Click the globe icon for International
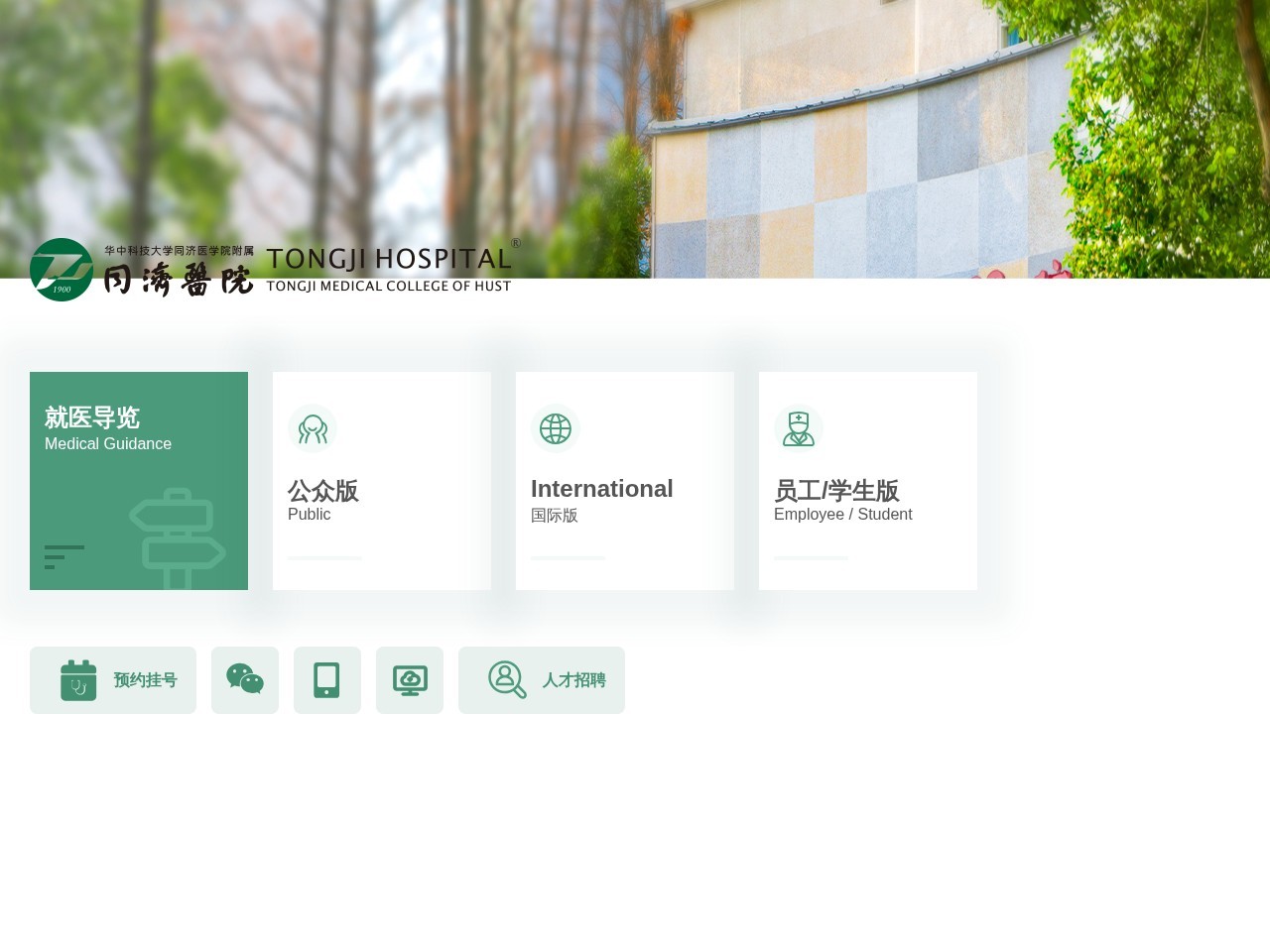Screen dimensions: 1270x952 556,428
